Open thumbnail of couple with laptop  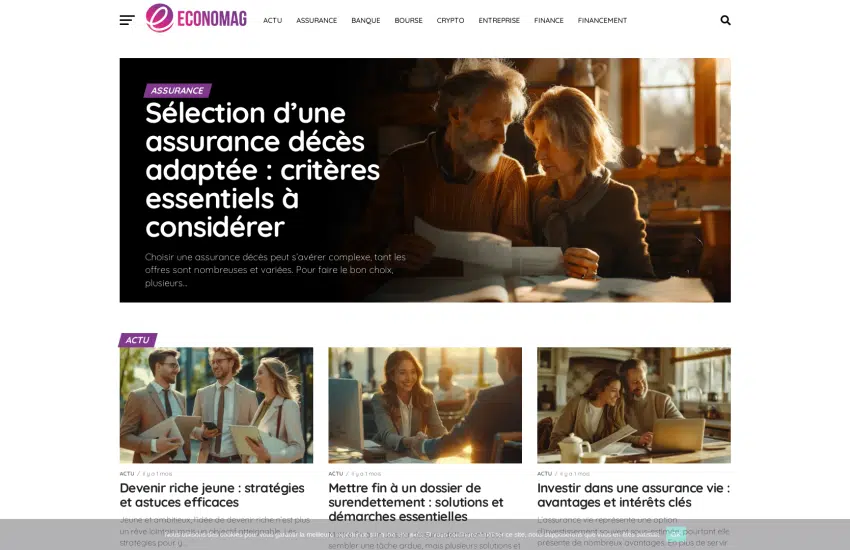(634, 405)
